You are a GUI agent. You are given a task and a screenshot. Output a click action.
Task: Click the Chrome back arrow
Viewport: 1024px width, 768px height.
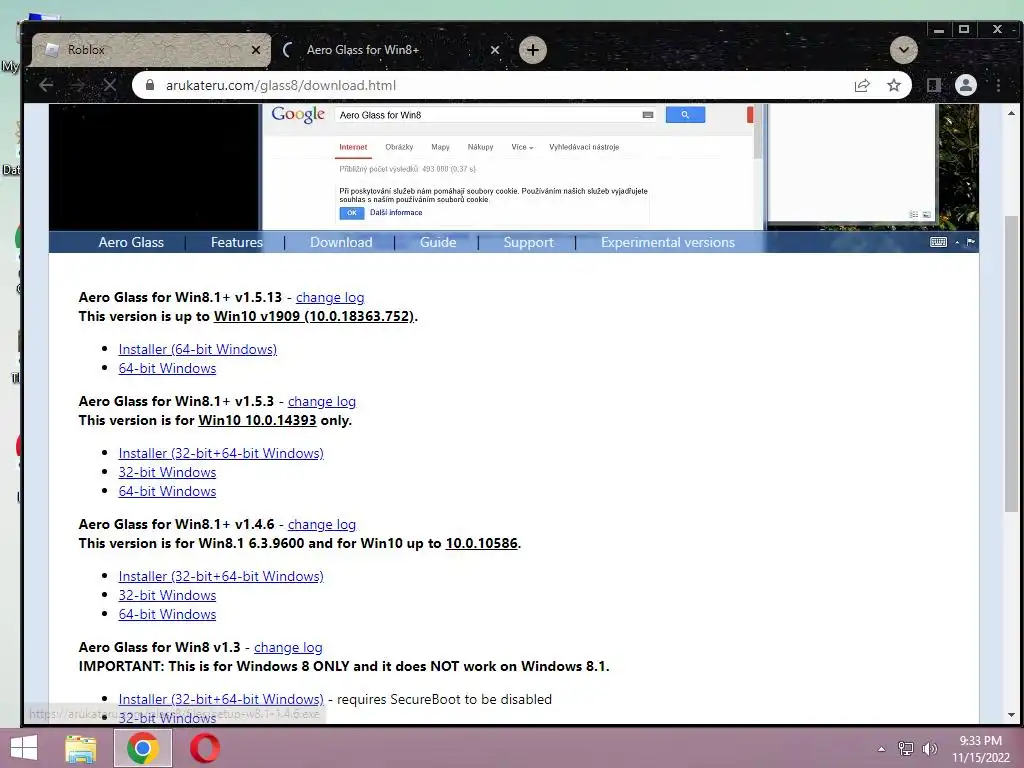pos(46,86)
